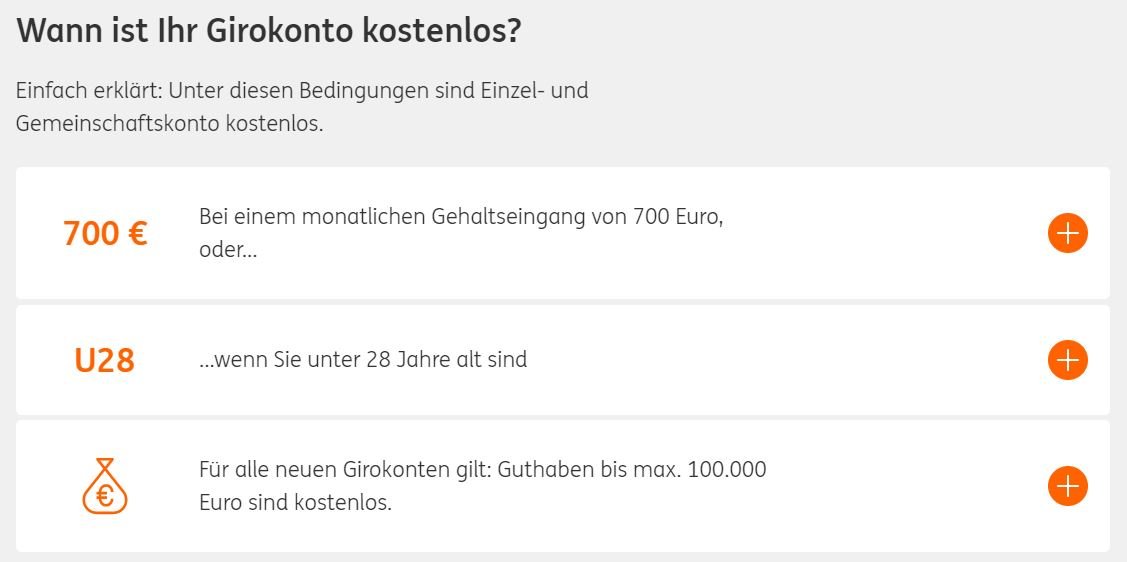Viewport: 1127px width, 562px height.
Task: Expand the 700 € Gehaltseingang card plus icon
Action: (1067, 233)
